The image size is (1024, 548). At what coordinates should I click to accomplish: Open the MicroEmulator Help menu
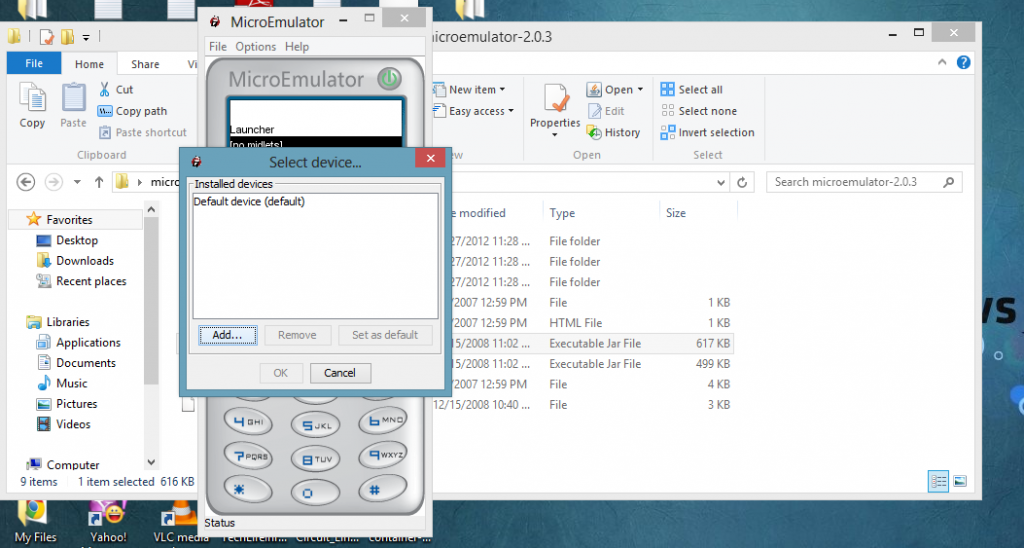tap(296, 47)
